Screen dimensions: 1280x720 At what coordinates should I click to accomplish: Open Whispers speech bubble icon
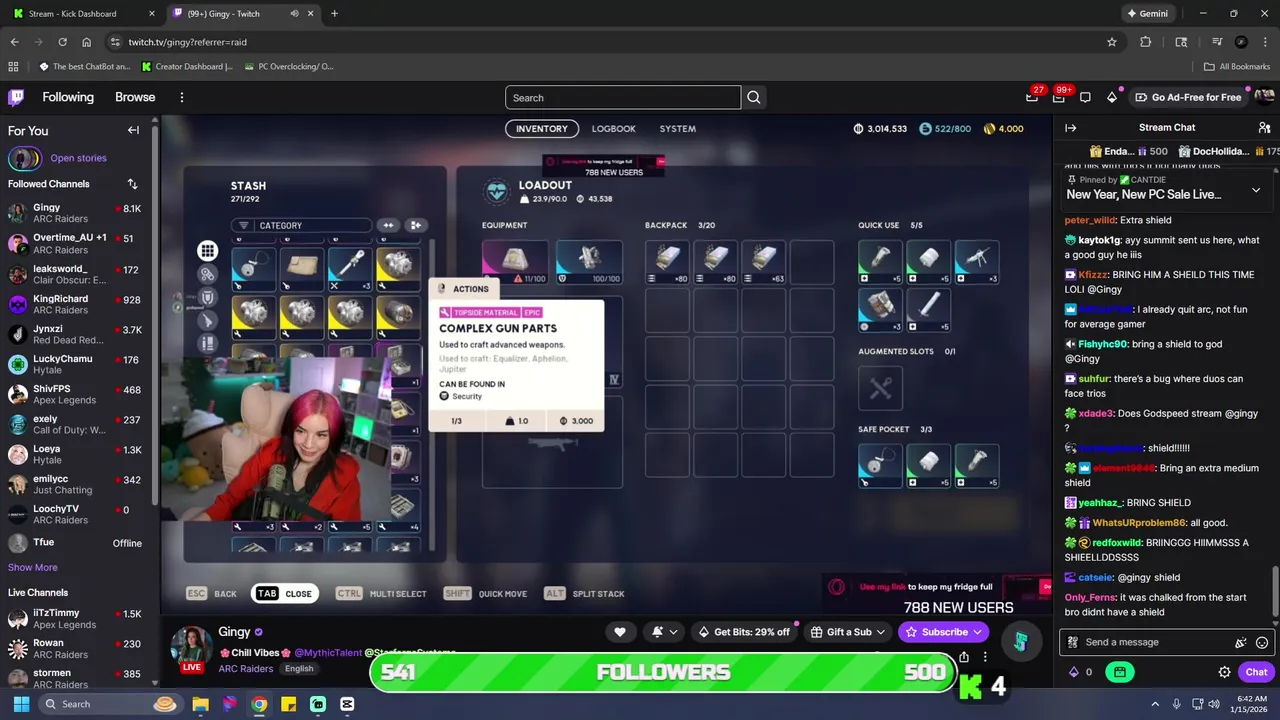click(1085, 97)
